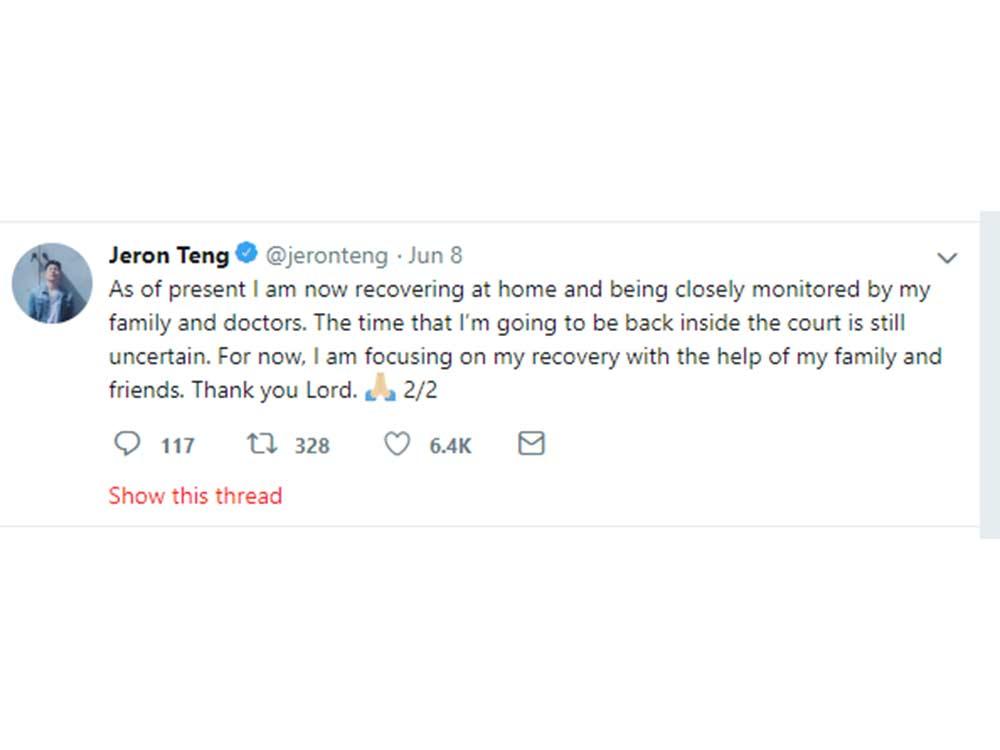
Task: Expand the conversation with Show this thread
Action: coord(195,495)
